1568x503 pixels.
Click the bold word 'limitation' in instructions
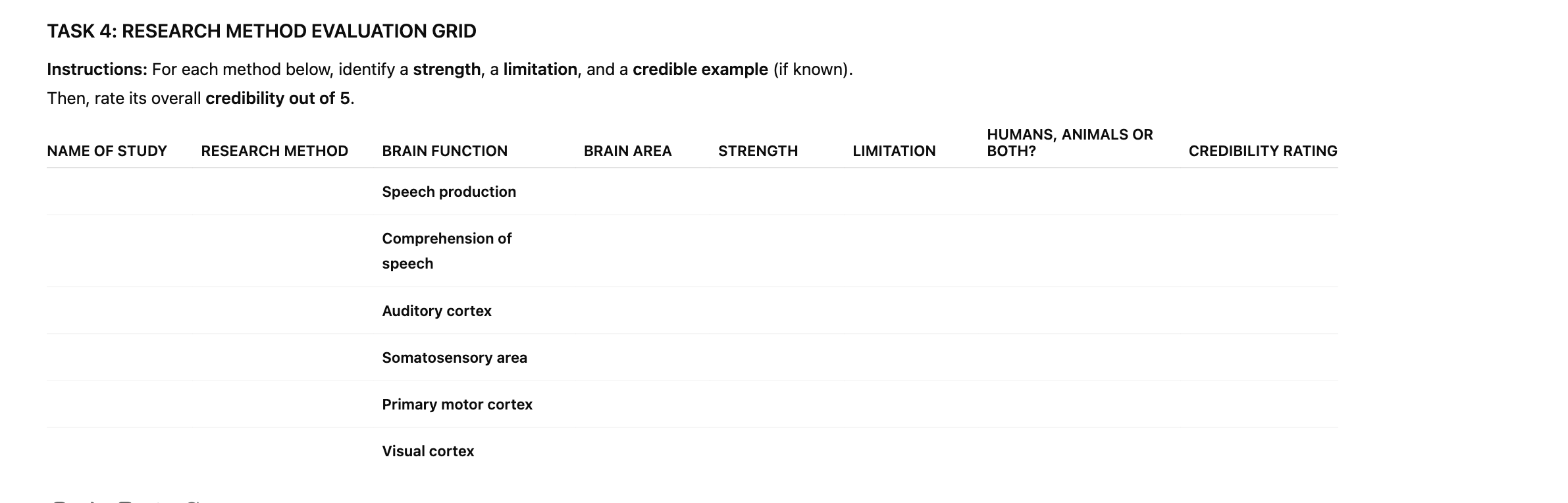click(x=540, y=69)
